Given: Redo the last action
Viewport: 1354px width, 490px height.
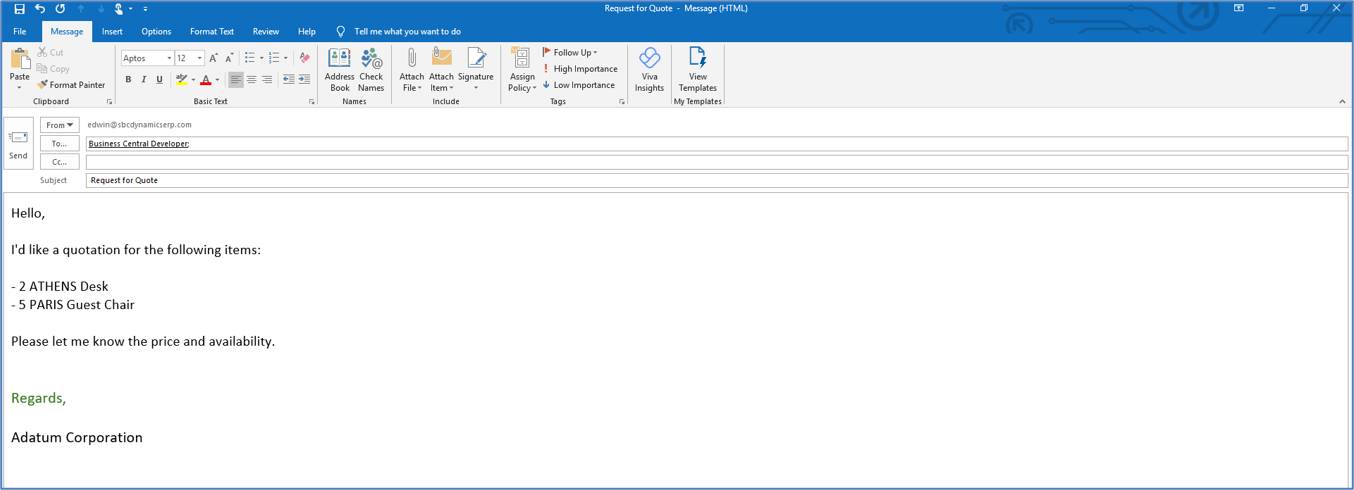Looking at the screenshot, I should pyautogui.click(x=60, y=9).
